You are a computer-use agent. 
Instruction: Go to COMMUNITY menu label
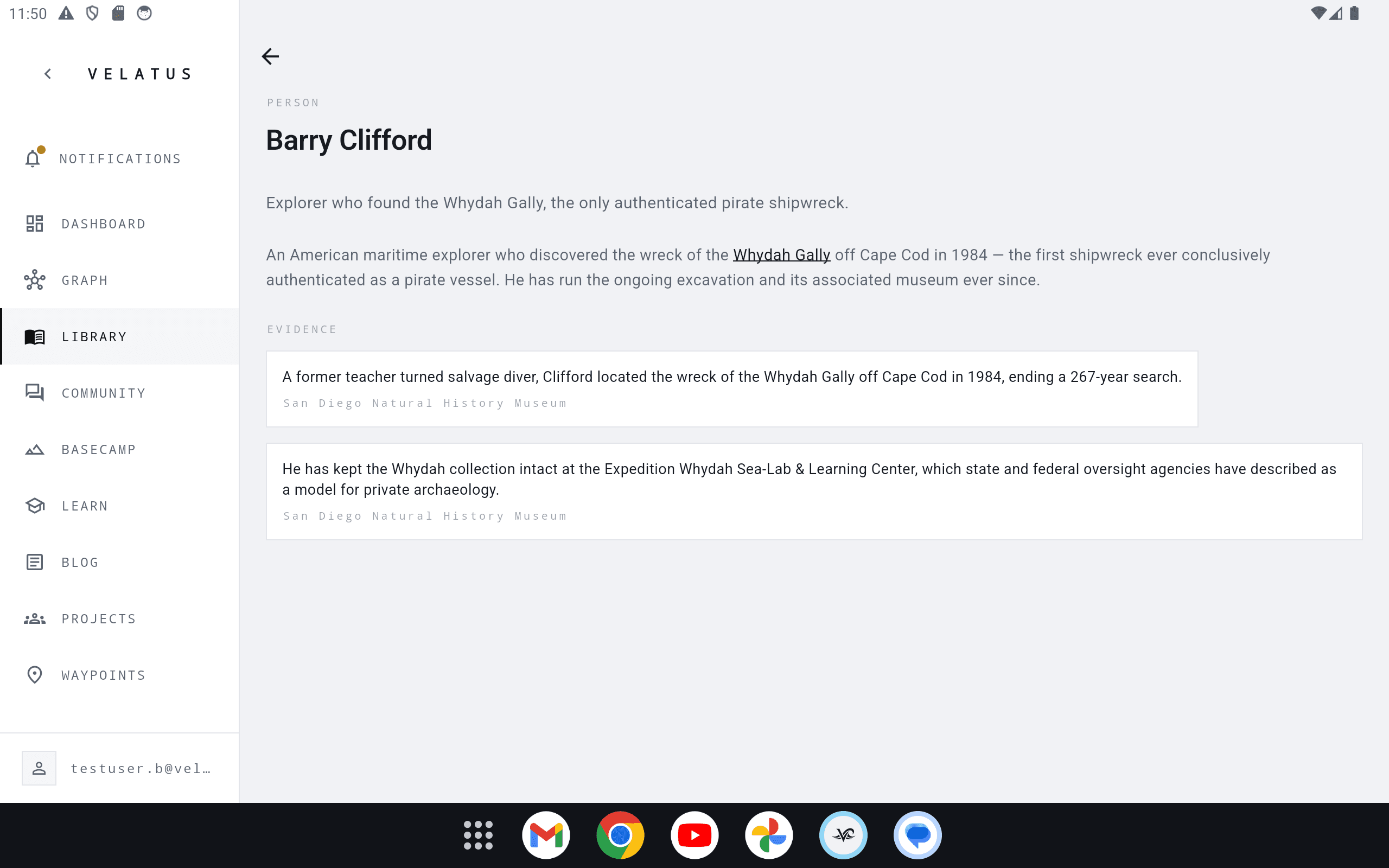104,393
